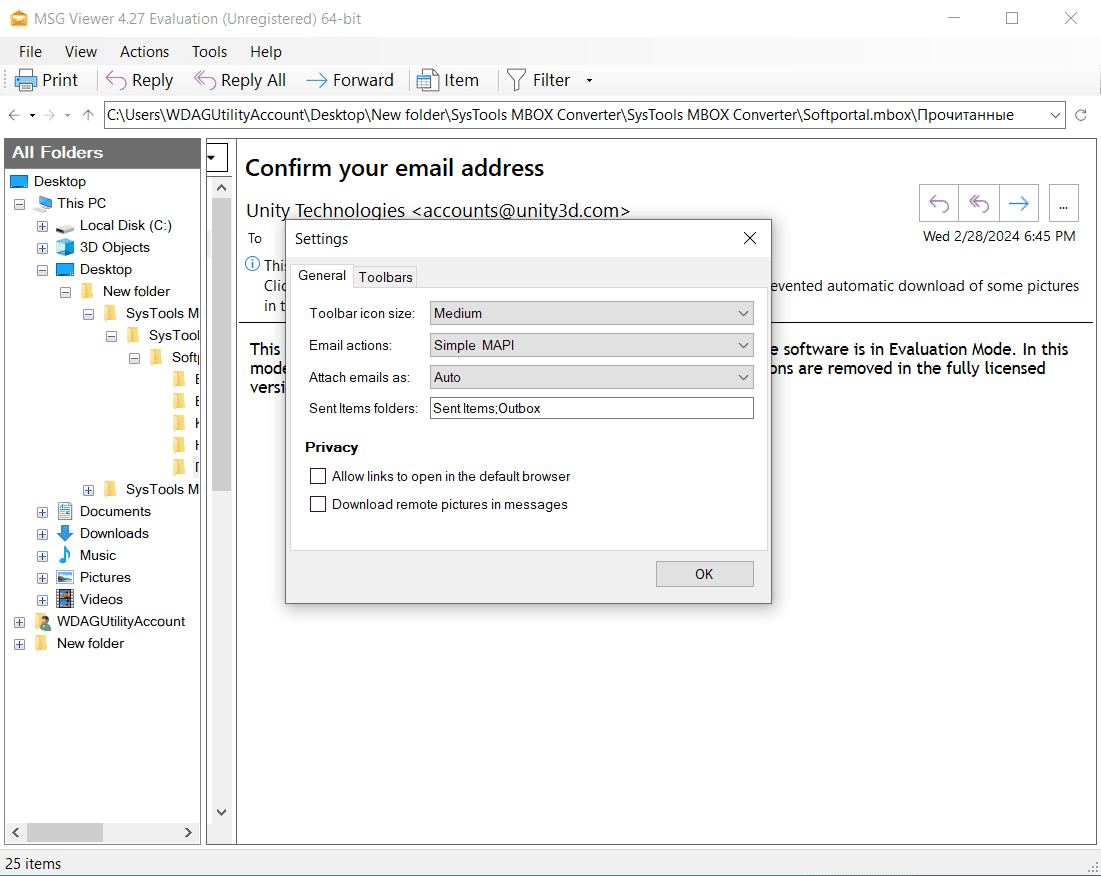Image resolution: width=1101 pixels, height=876 pixels.
Task: Click message list scroll up arrow
Action: point(221,188)
